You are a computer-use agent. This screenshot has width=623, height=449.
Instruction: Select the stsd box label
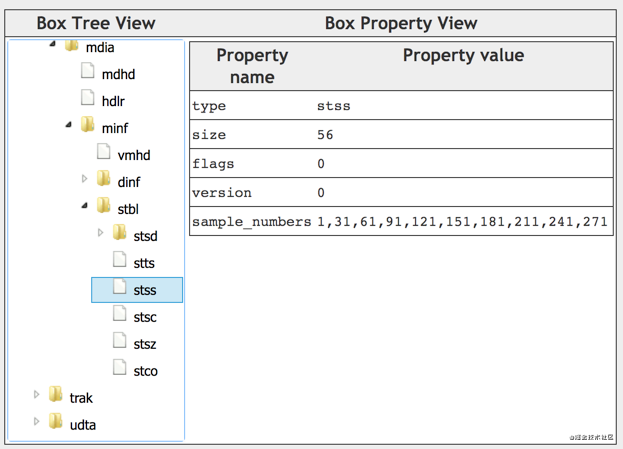(145, 236)
